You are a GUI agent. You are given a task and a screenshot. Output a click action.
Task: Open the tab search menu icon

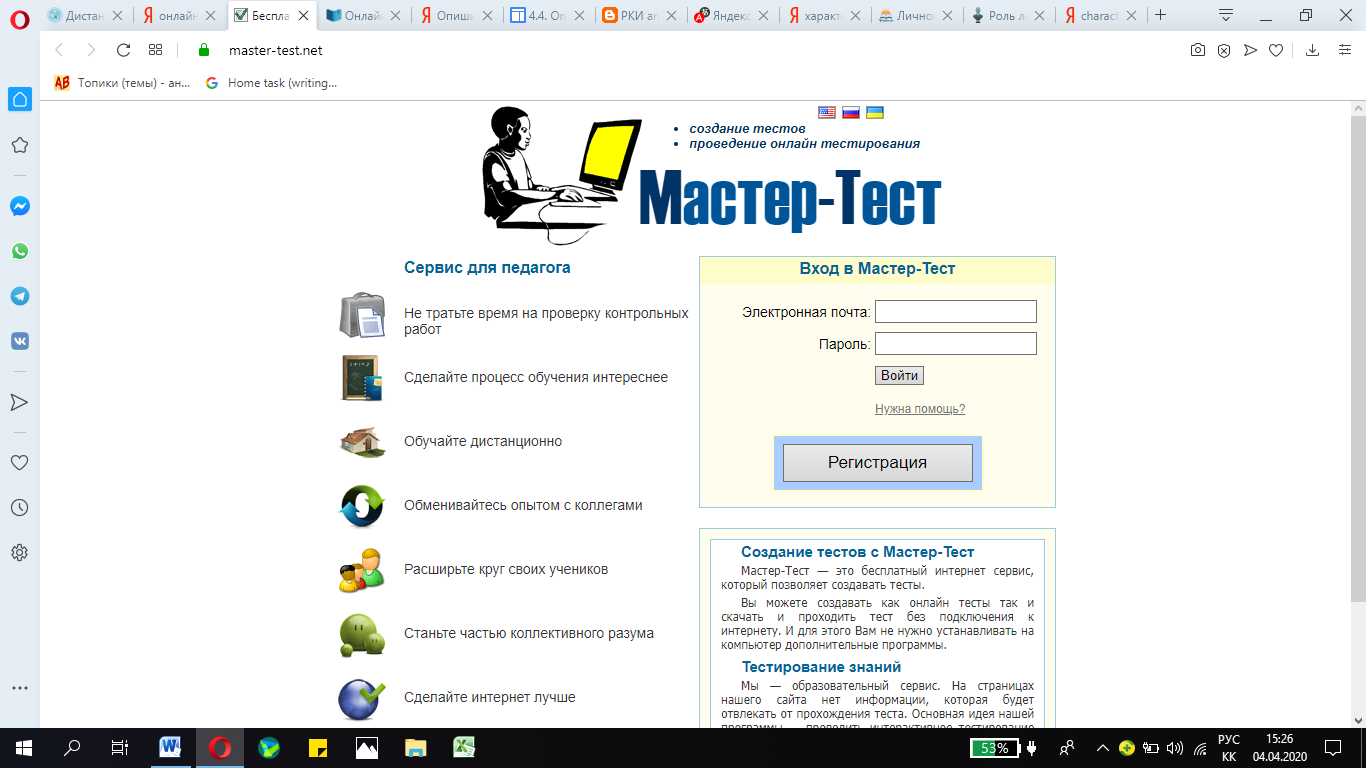[1226, 15]
